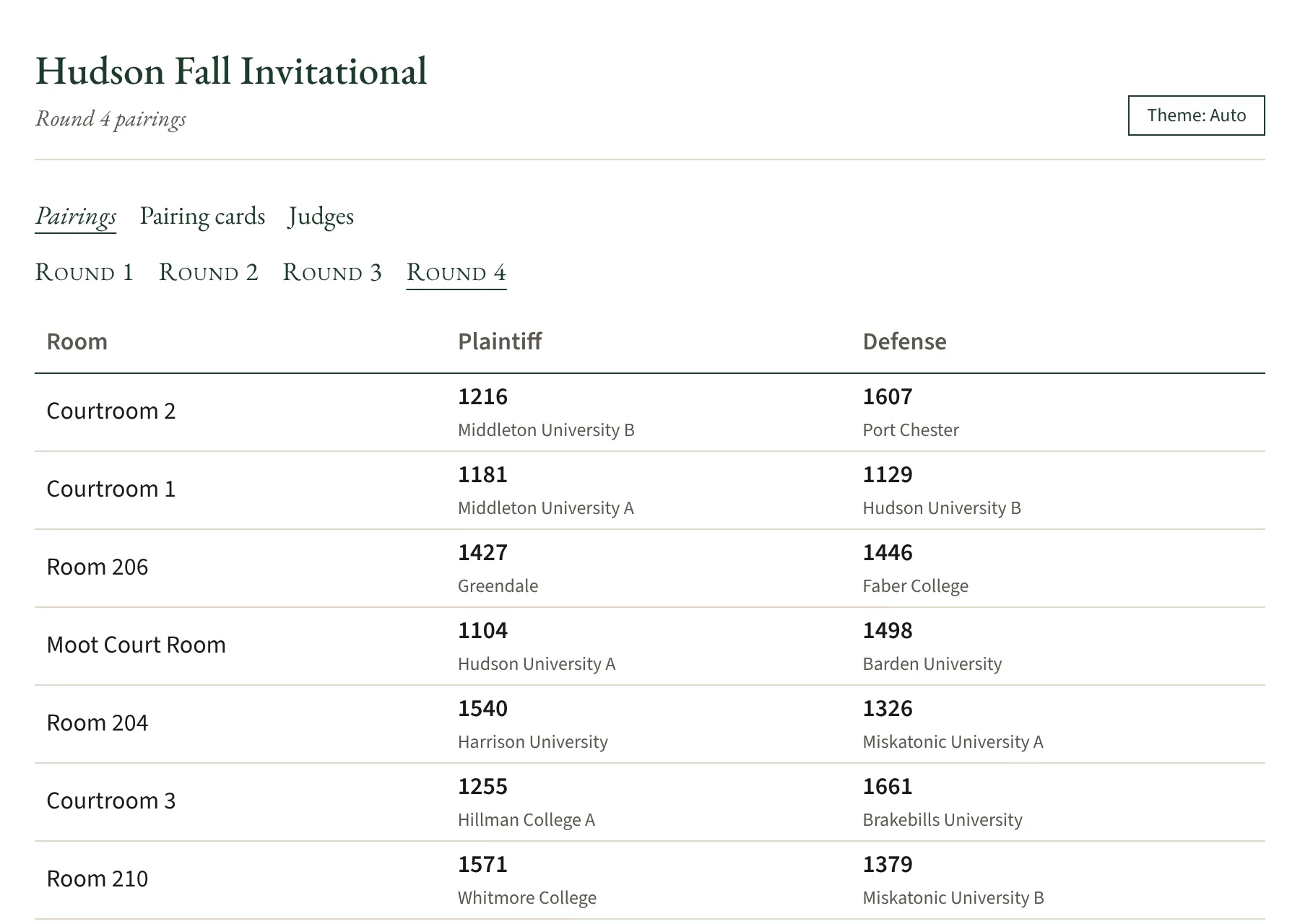Click Whitmore College team name
1300x924 pixels.
tap(527, 898)
